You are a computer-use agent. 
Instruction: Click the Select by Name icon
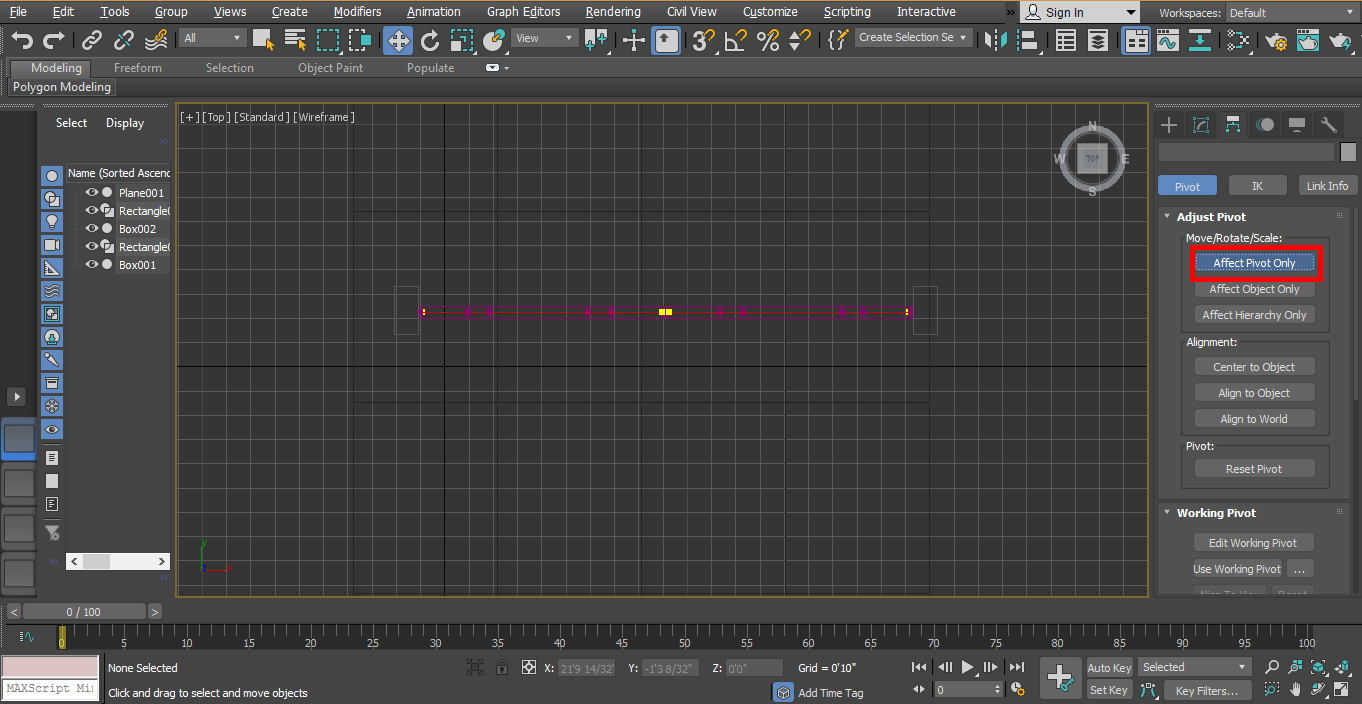pos(295,41)
